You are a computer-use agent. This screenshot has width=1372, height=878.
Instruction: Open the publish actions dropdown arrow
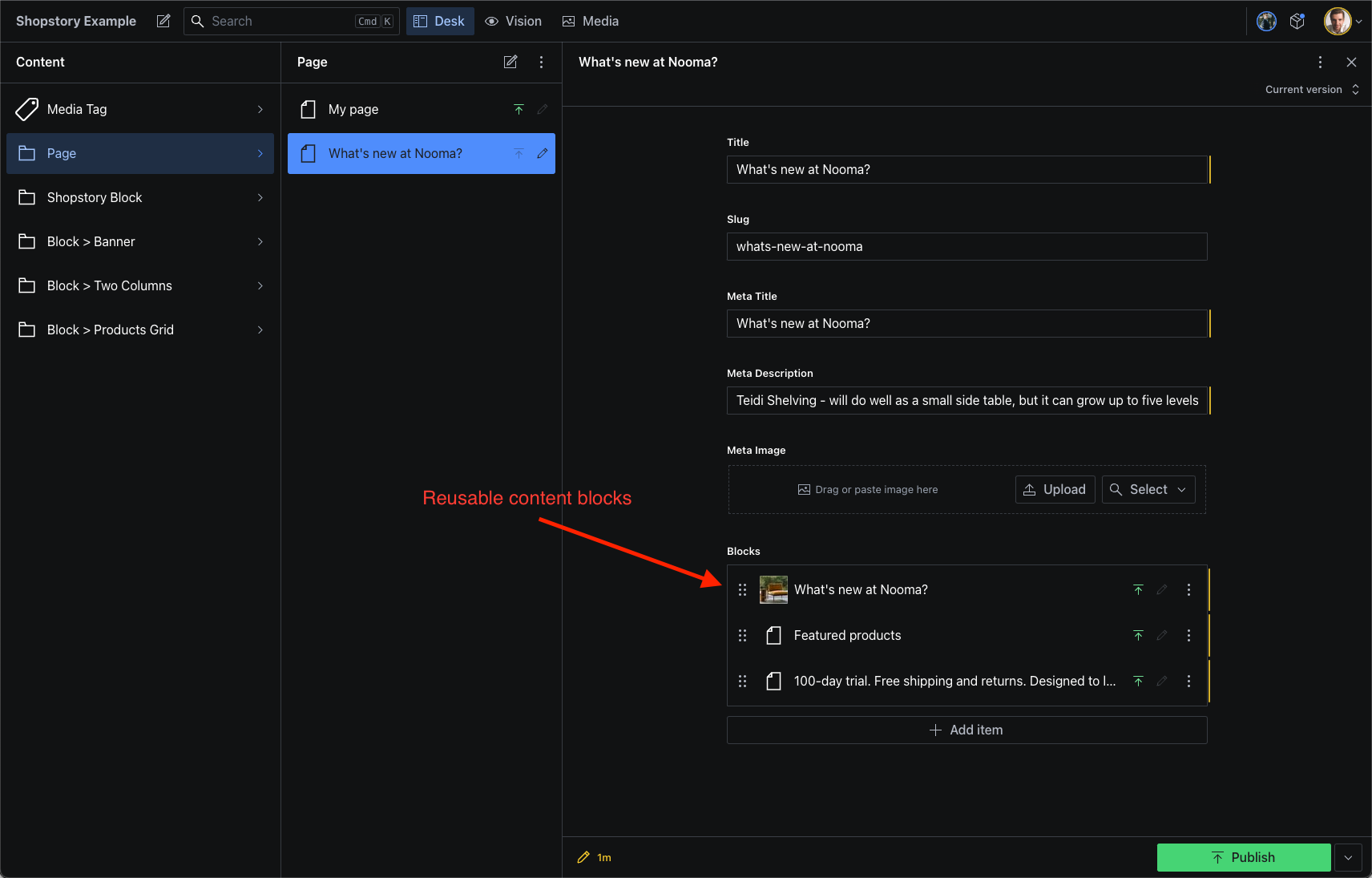(x=1348, y=857)
